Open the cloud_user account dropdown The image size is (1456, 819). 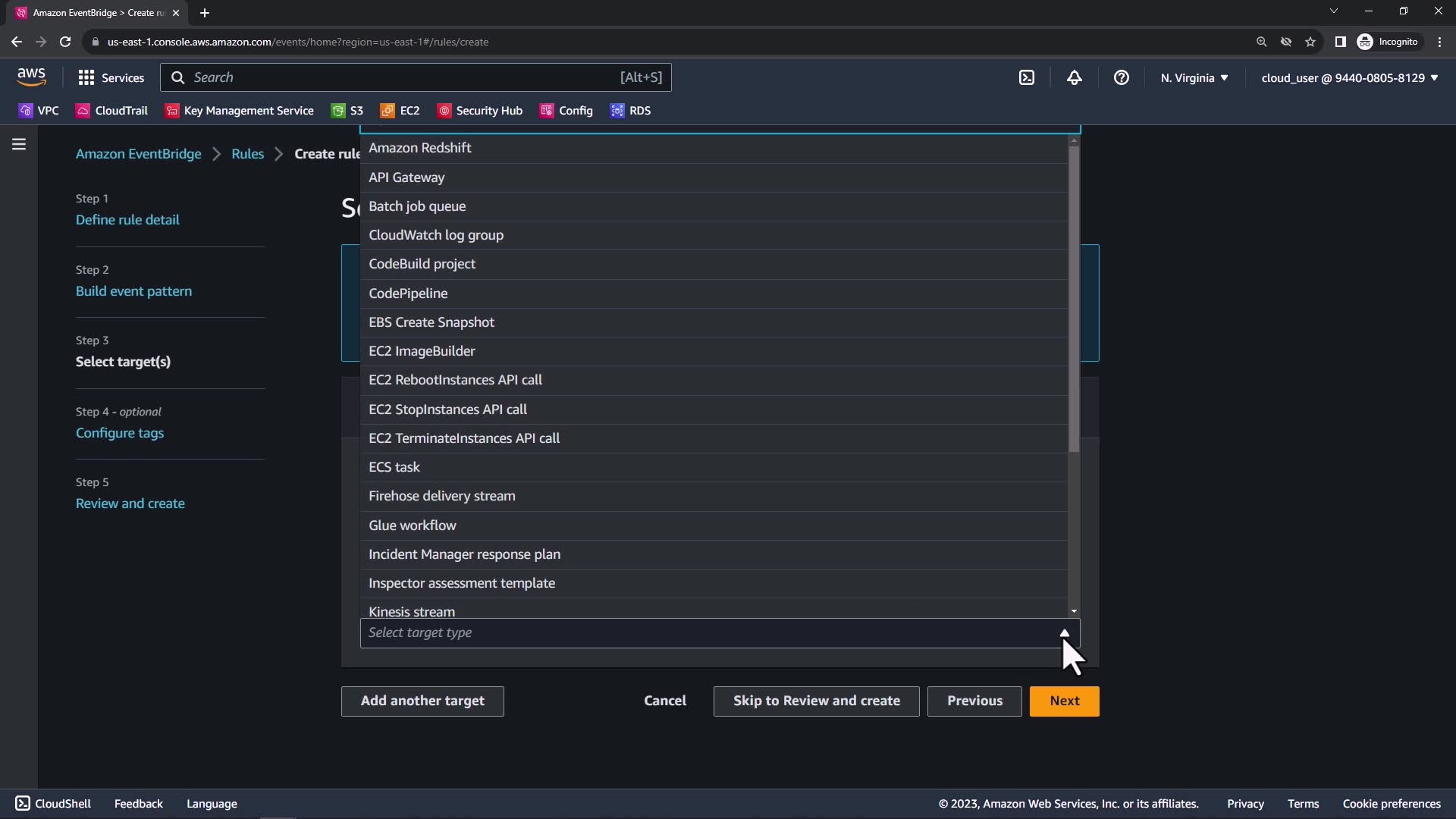pyautogui.click(x=1349, y=77)
